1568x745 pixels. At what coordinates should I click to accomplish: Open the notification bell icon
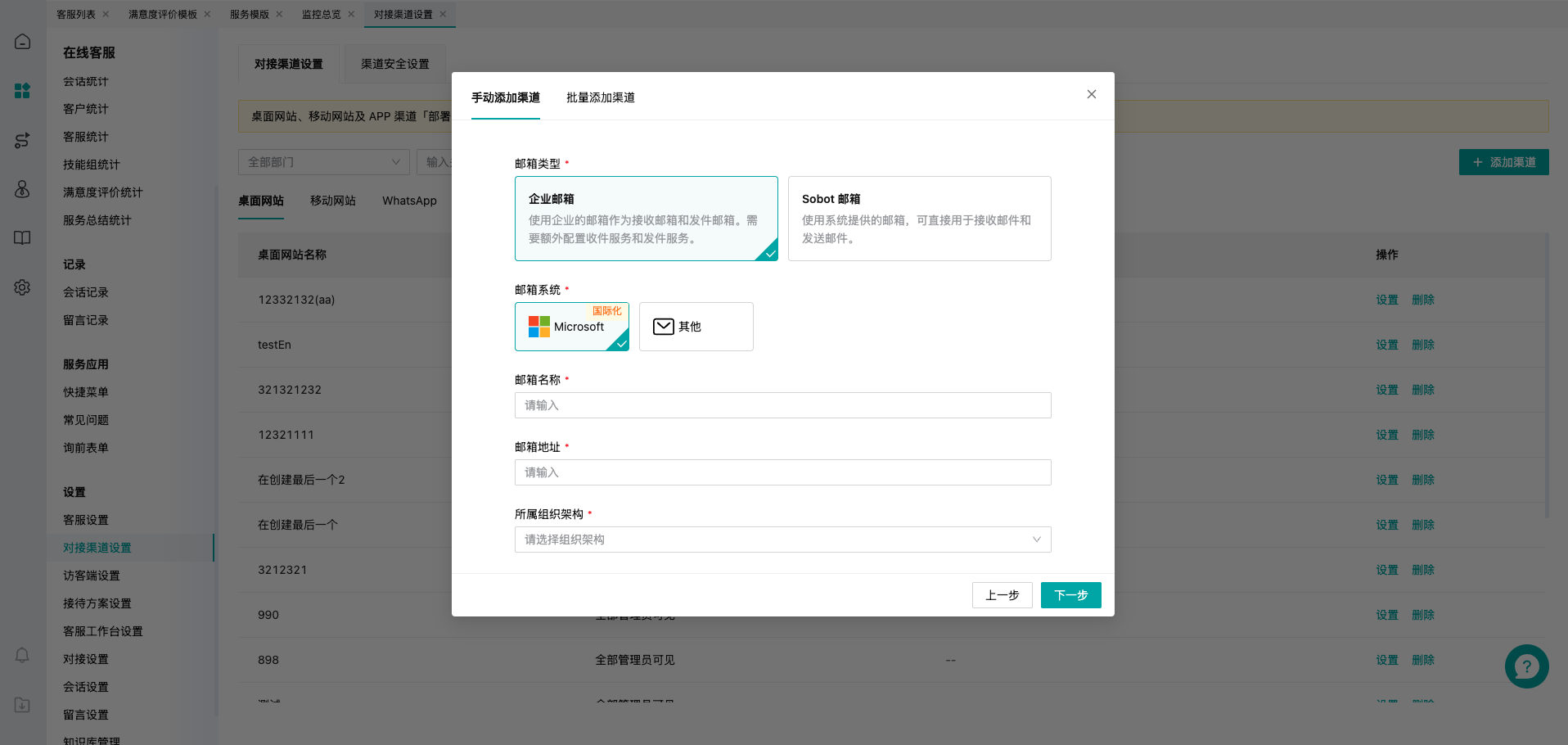tap(23, 655)
